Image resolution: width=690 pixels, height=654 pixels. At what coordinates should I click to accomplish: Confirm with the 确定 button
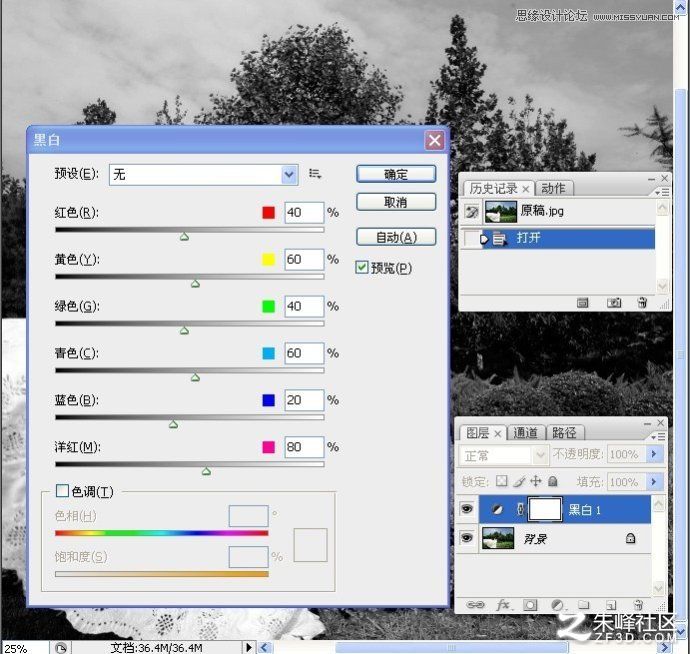click(396, 174)
